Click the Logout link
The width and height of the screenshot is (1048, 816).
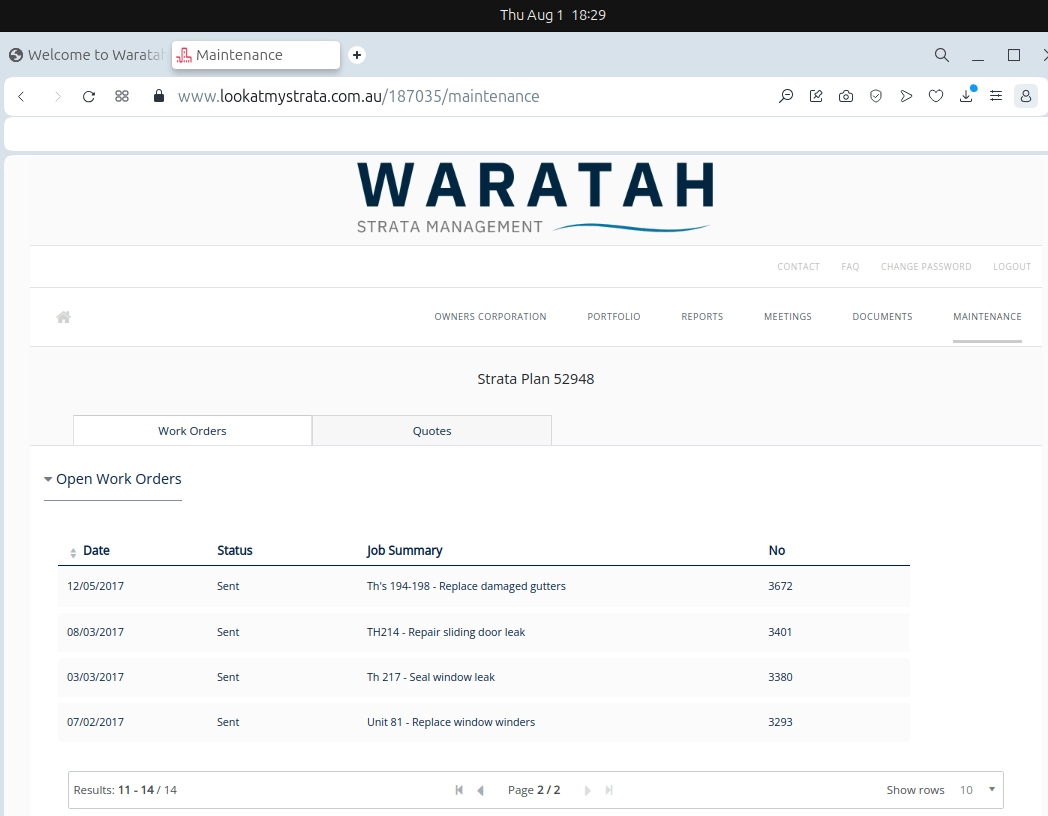point(1012,267)
